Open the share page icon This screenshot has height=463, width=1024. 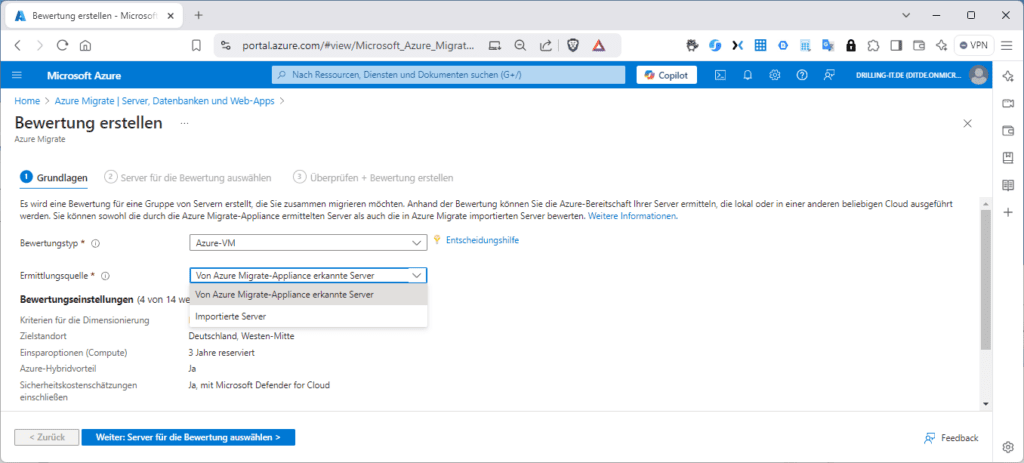click(x=546, y=46)
